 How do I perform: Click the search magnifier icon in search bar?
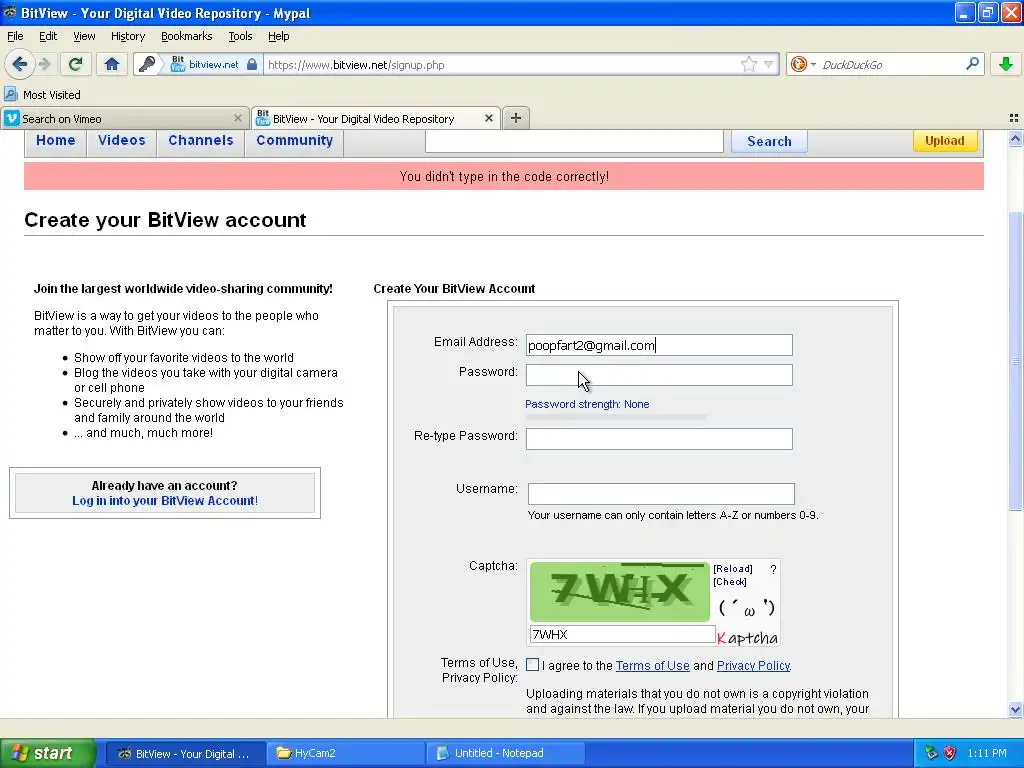point(972,64)
